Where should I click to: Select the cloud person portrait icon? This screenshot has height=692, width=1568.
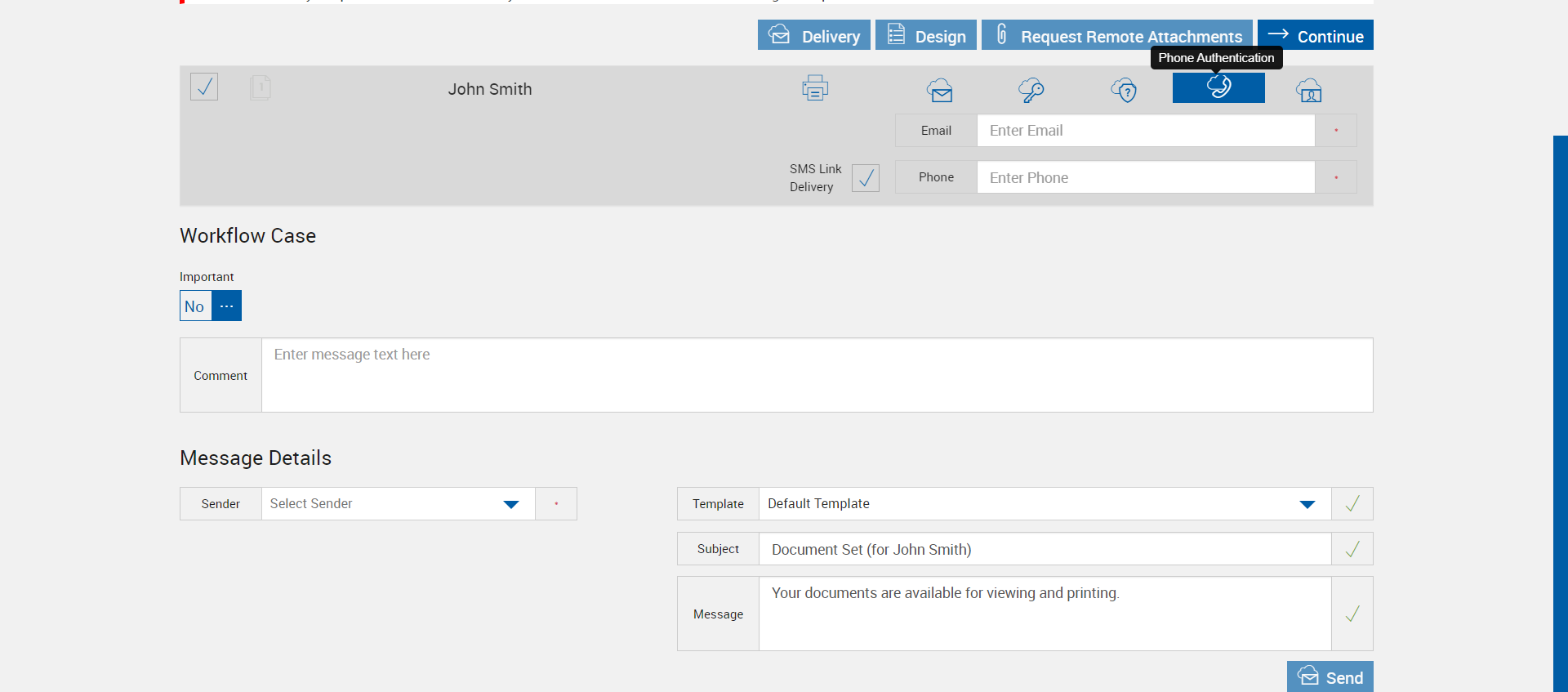(x=1309, y=90)
